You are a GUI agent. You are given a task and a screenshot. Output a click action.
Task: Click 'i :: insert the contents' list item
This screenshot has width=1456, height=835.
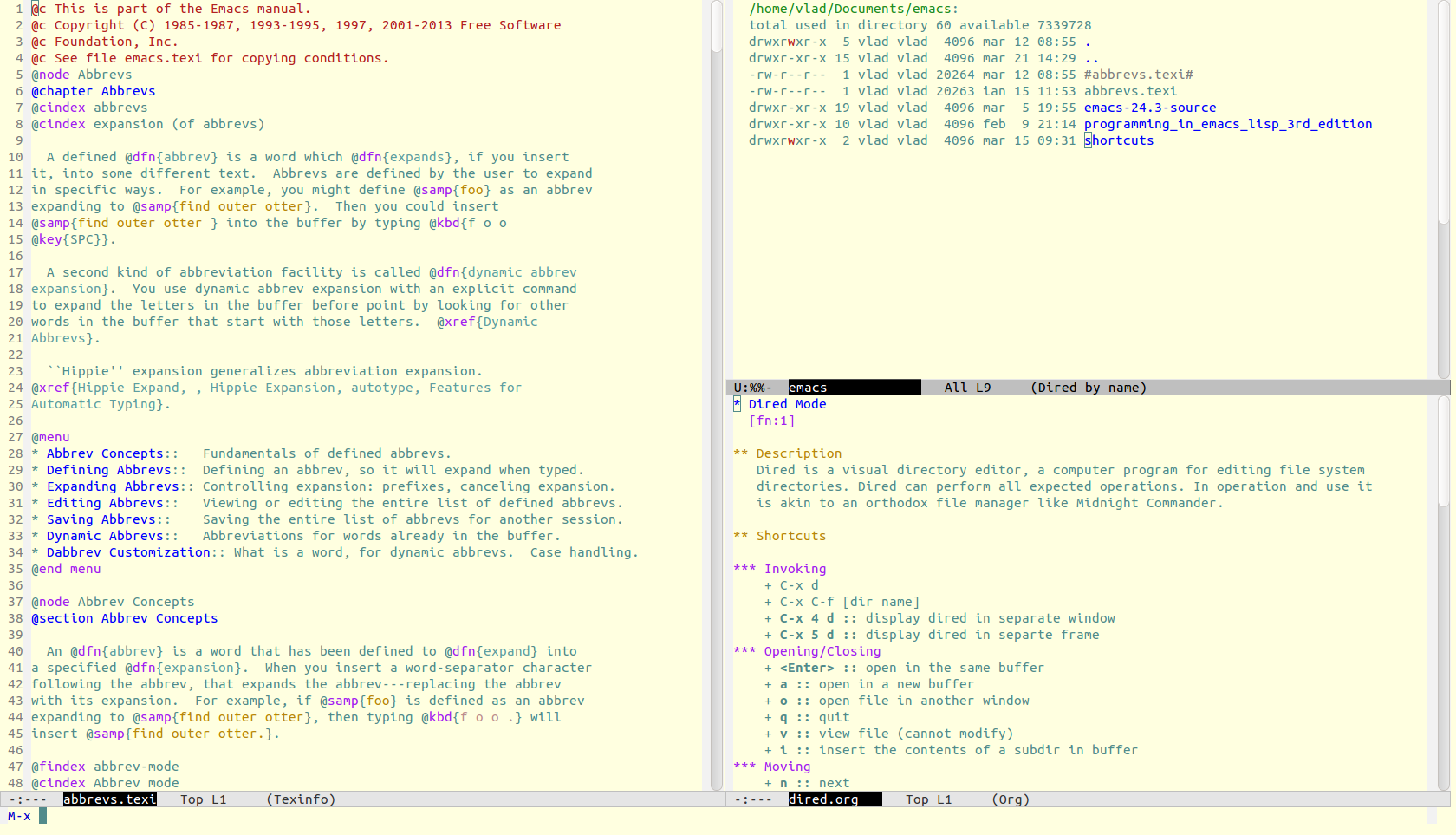951,750
